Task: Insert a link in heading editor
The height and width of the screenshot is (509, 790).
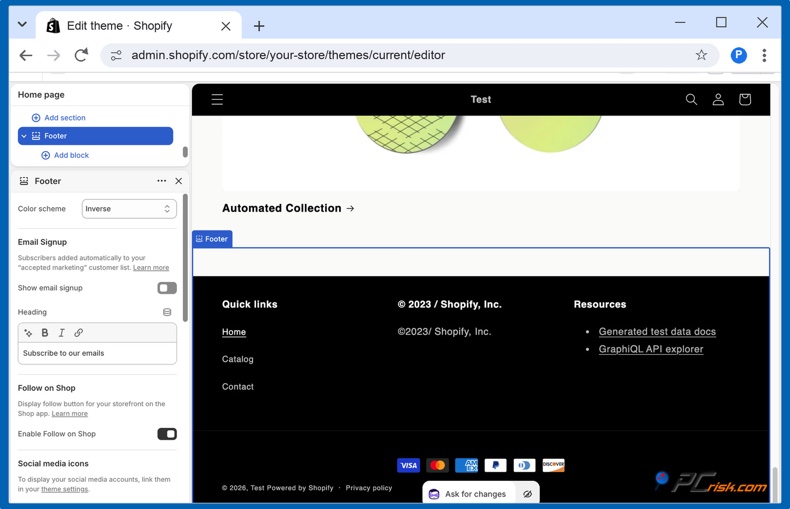Action: pyautogui.click(x=79, y=333)
